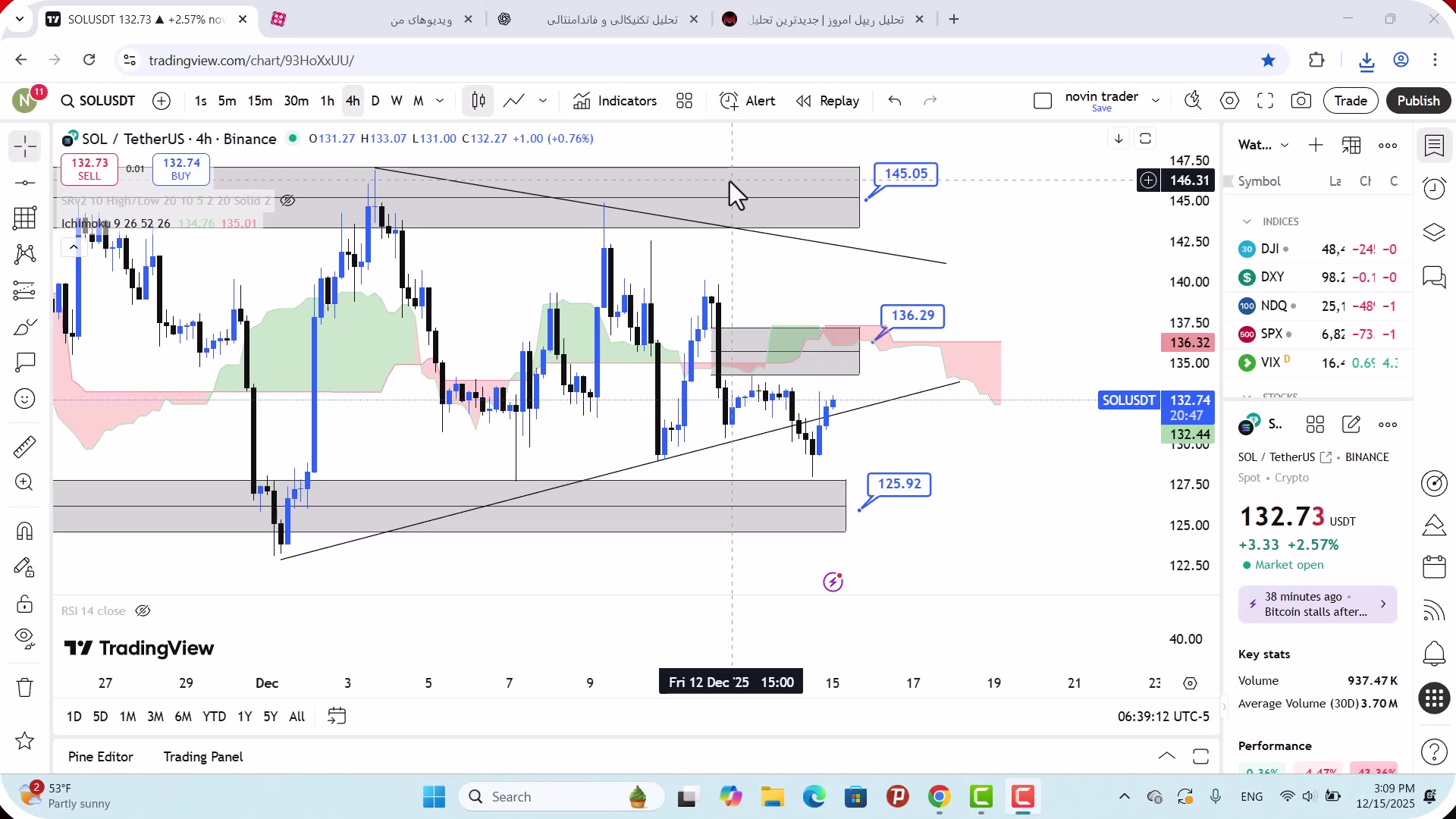Switch to the daily D timeframe
The width and height of the screenshot is (1456, 819).
point(375,101)
